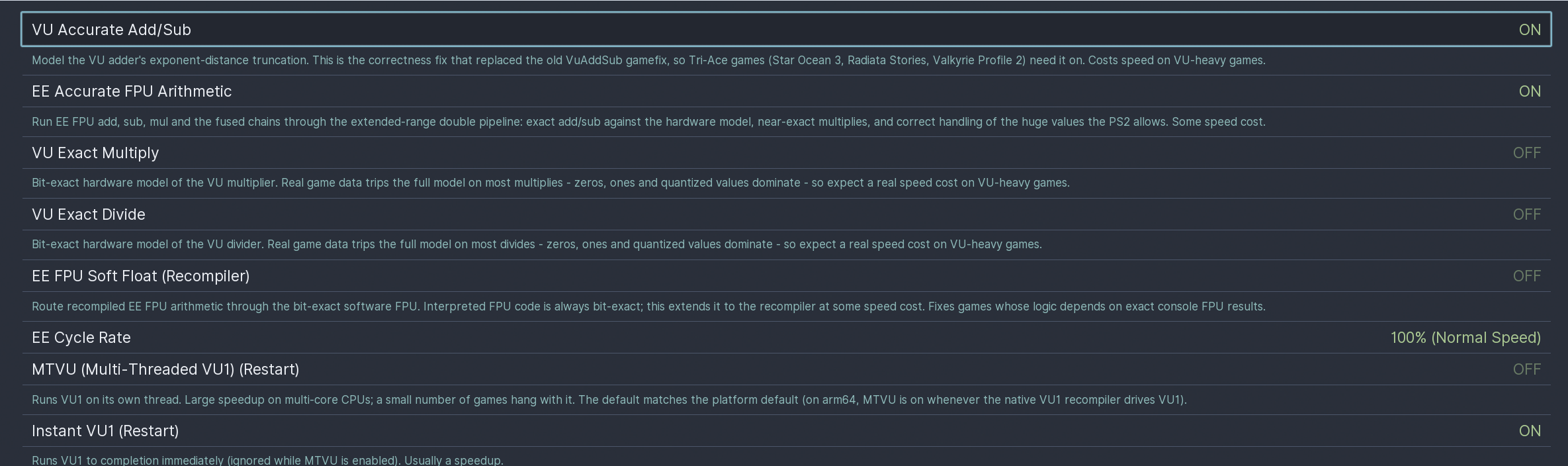1568x466 pixels.
Task: Open the EE Cycle Rate selector
Action: (786, 338)
